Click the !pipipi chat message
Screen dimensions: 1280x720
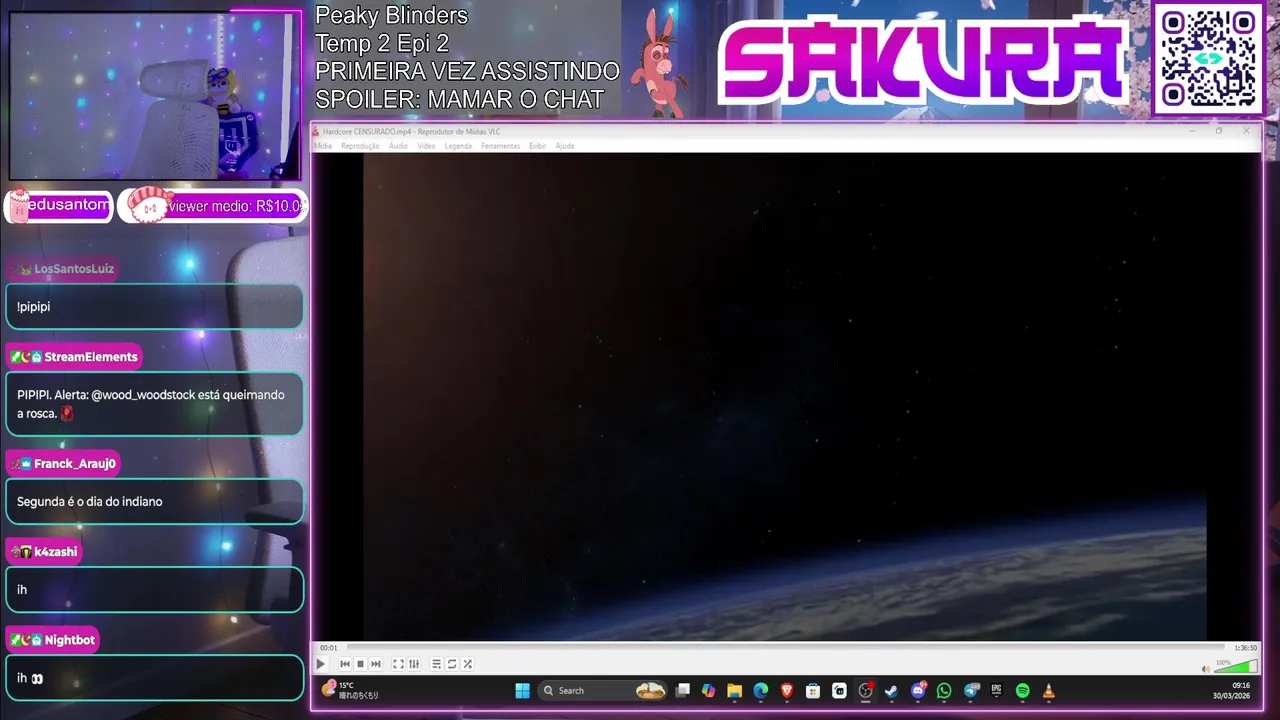coord(154,307)
